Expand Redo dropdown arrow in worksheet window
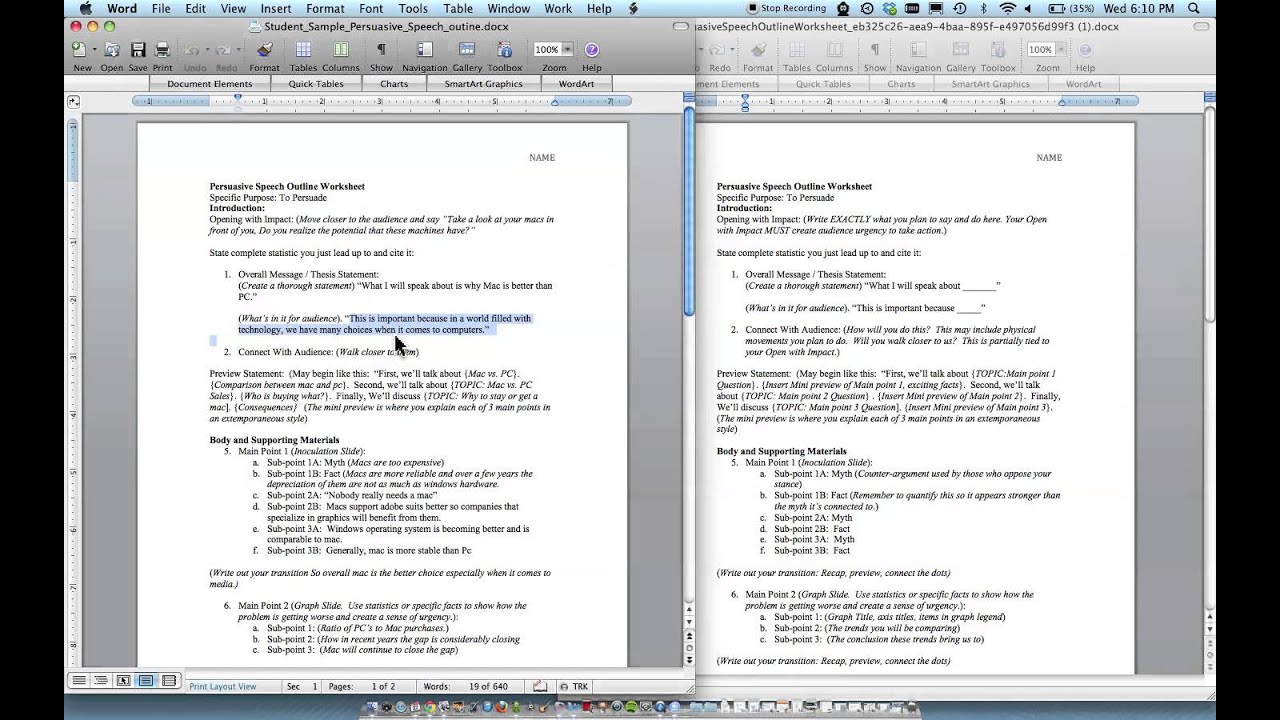The height and width of the screenshot is (720, 1280). 732,50
